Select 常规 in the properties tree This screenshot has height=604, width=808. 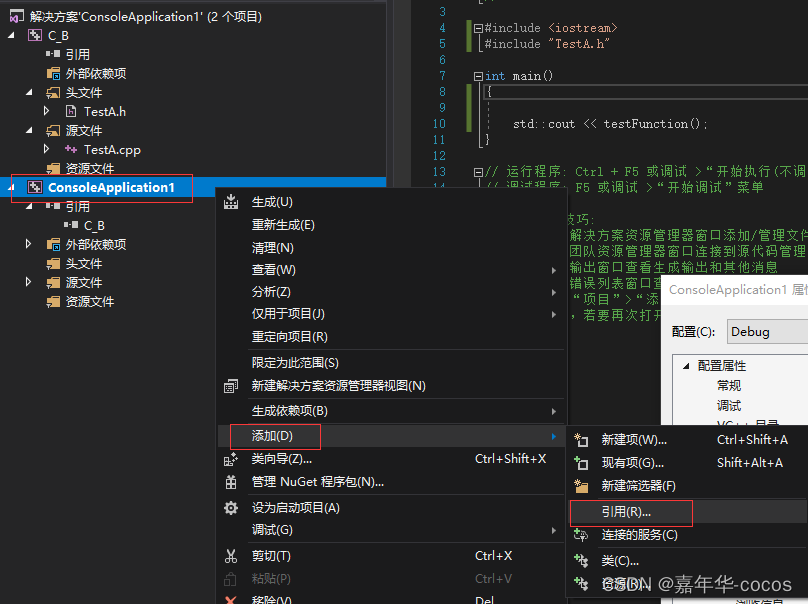coord(729,385)
